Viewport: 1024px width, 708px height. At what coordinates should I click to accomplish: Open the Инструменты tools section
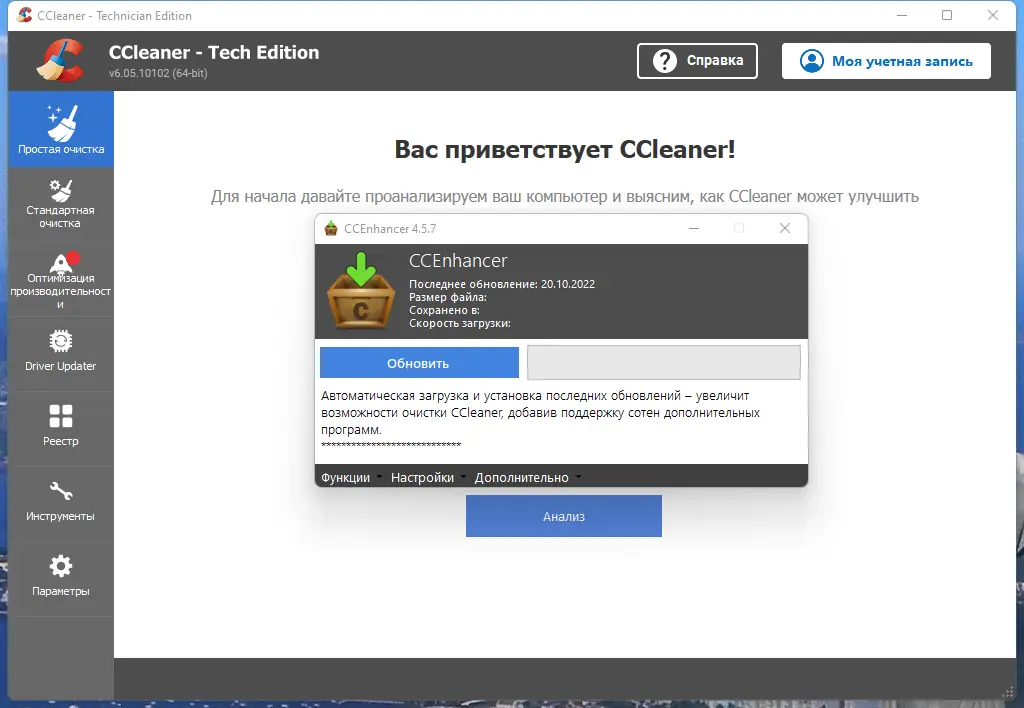pos(61,504)
